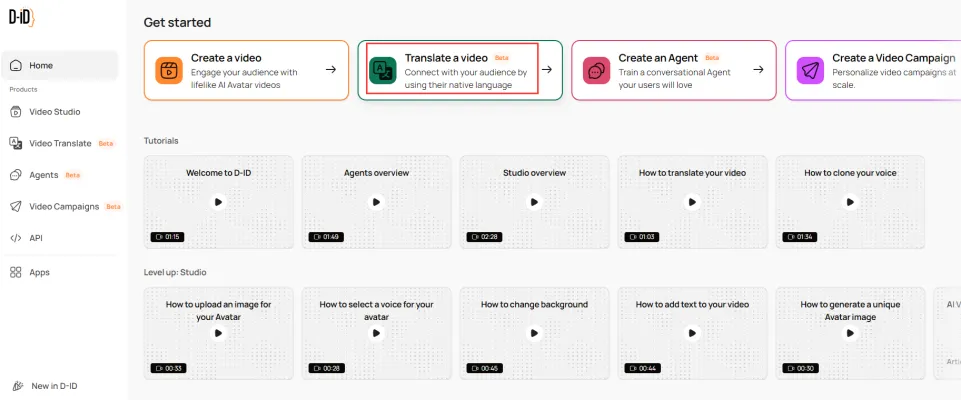Image resolution: width=961 pixels, height=400 pixels.
Task: Click the green Translate a video icon
Action: point(382,70)
